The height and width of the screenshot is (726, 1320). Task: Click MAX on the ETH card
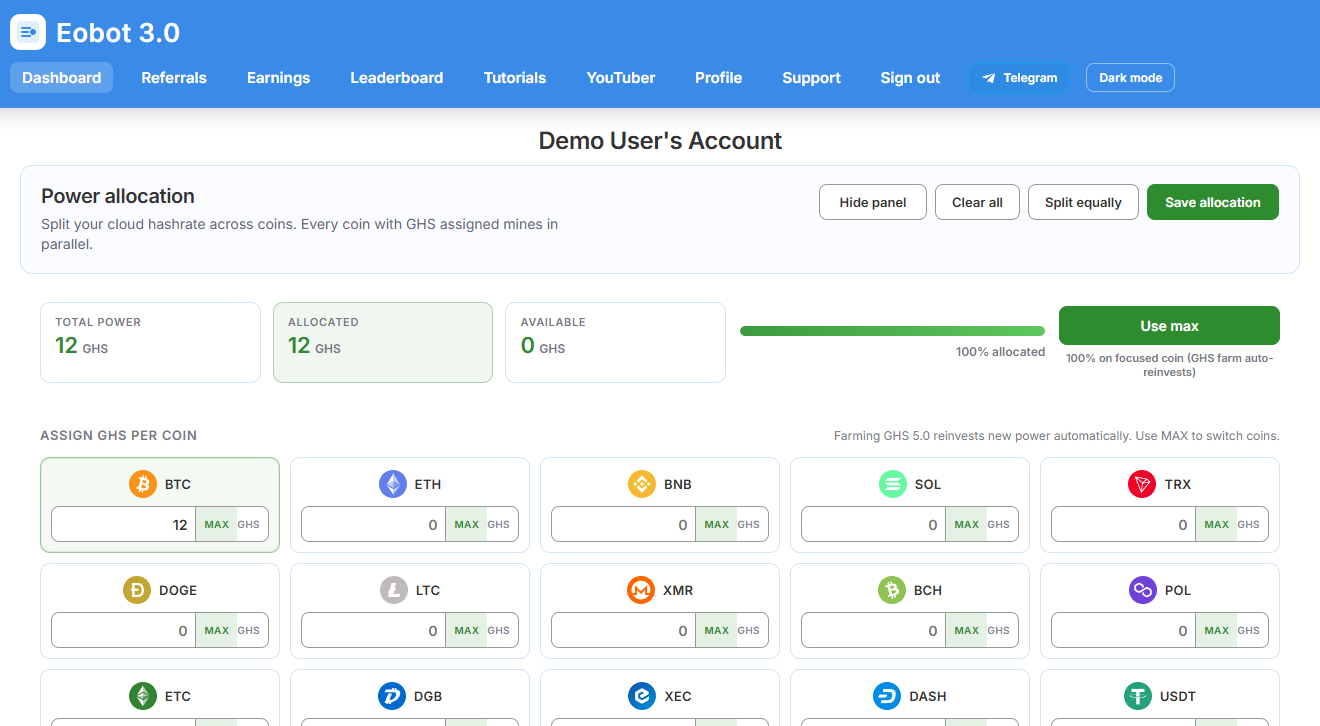pos(466,524)
